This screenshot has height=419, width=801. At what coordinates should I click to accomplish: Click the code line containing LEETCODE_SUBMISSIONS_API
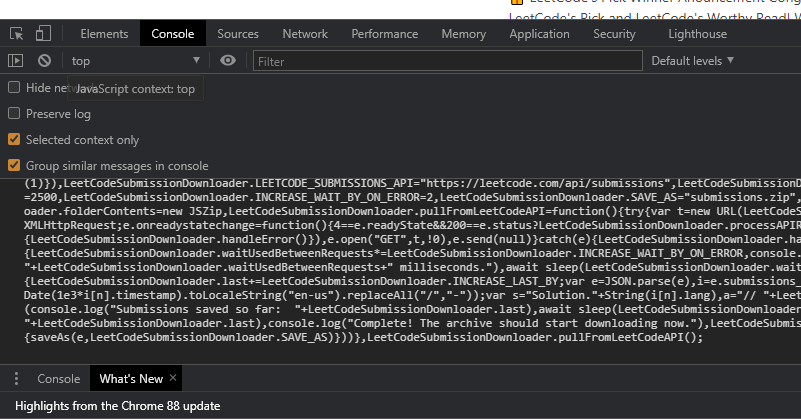click(x=412, y=183)
